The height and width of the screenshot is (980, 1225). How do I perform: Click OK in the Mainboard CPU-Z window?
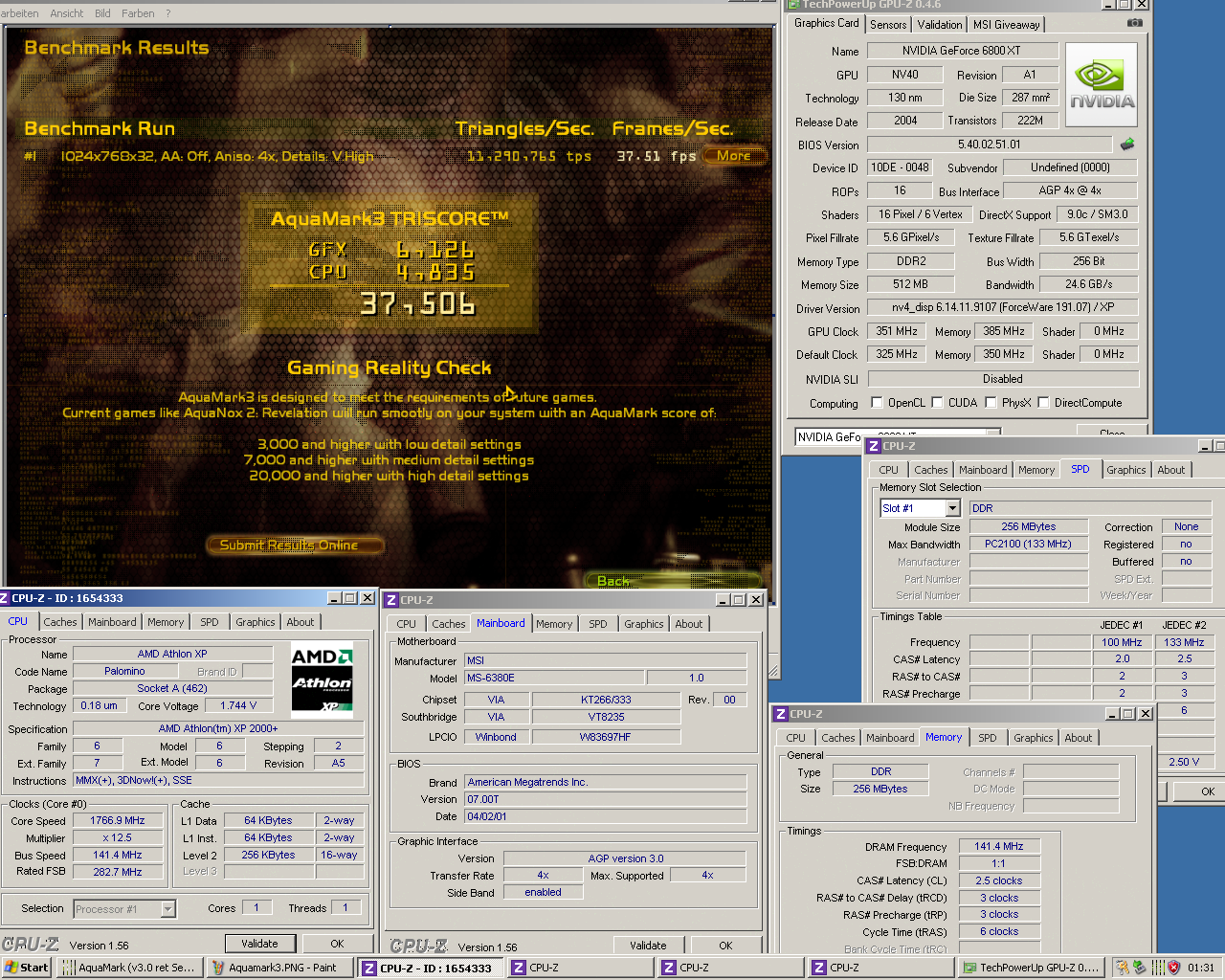pos(725,946)
